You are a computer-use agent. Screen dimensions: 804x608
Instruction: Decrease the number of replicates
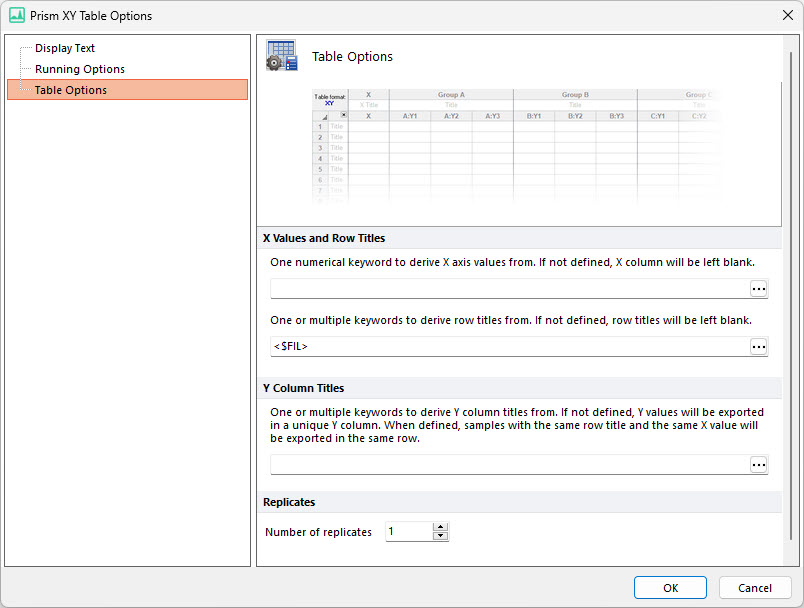click(441, 537)
